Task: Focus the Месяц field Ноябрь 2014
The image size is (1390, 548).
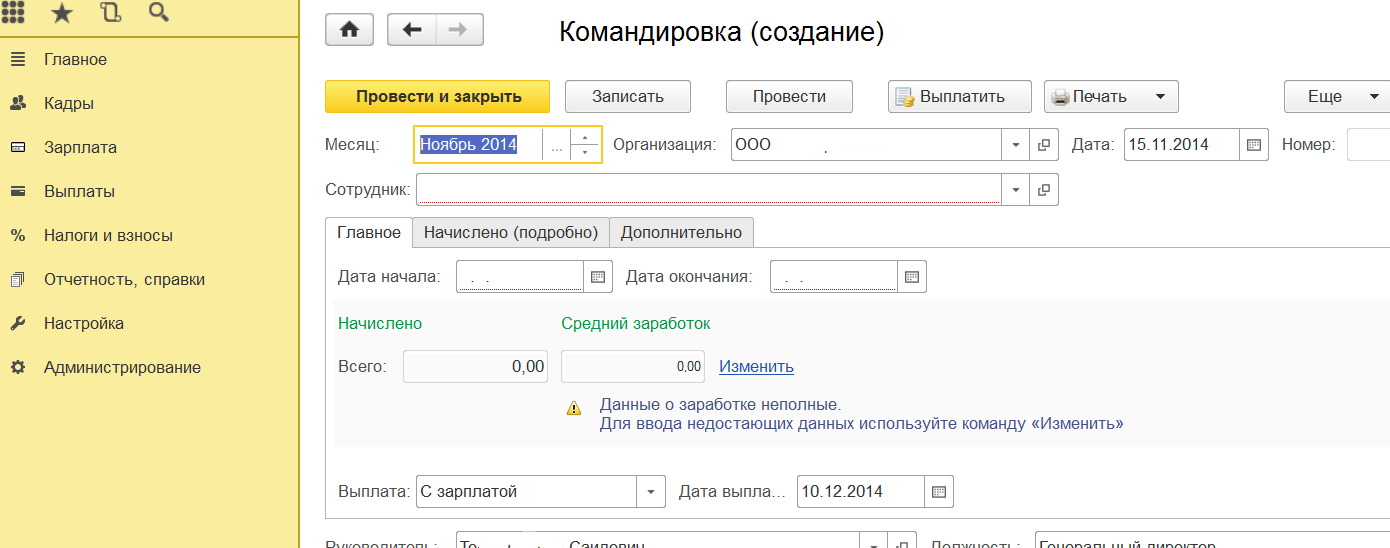Action: 479,145
